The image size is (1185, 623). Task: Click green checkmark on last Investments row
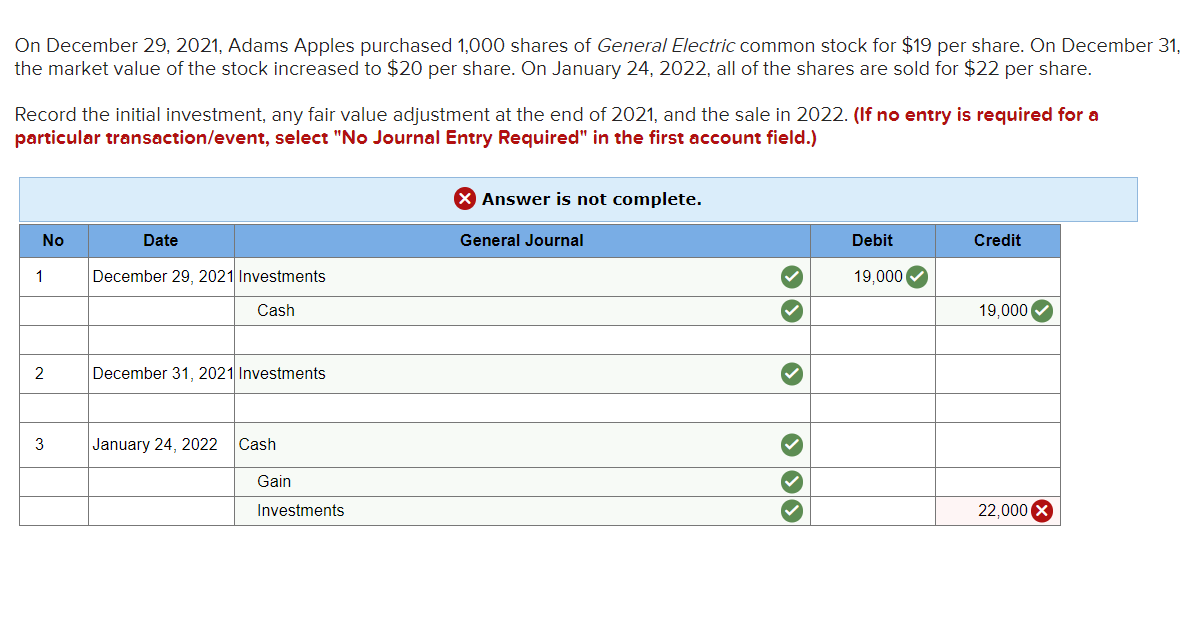pyautogui.click(x=791, y=511)
